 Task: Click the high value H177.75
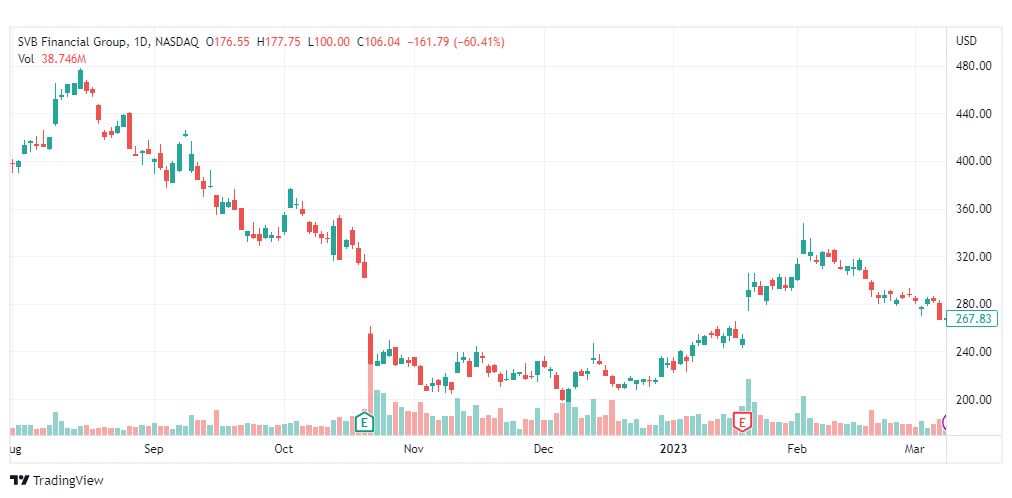click(x=278, y=42)
